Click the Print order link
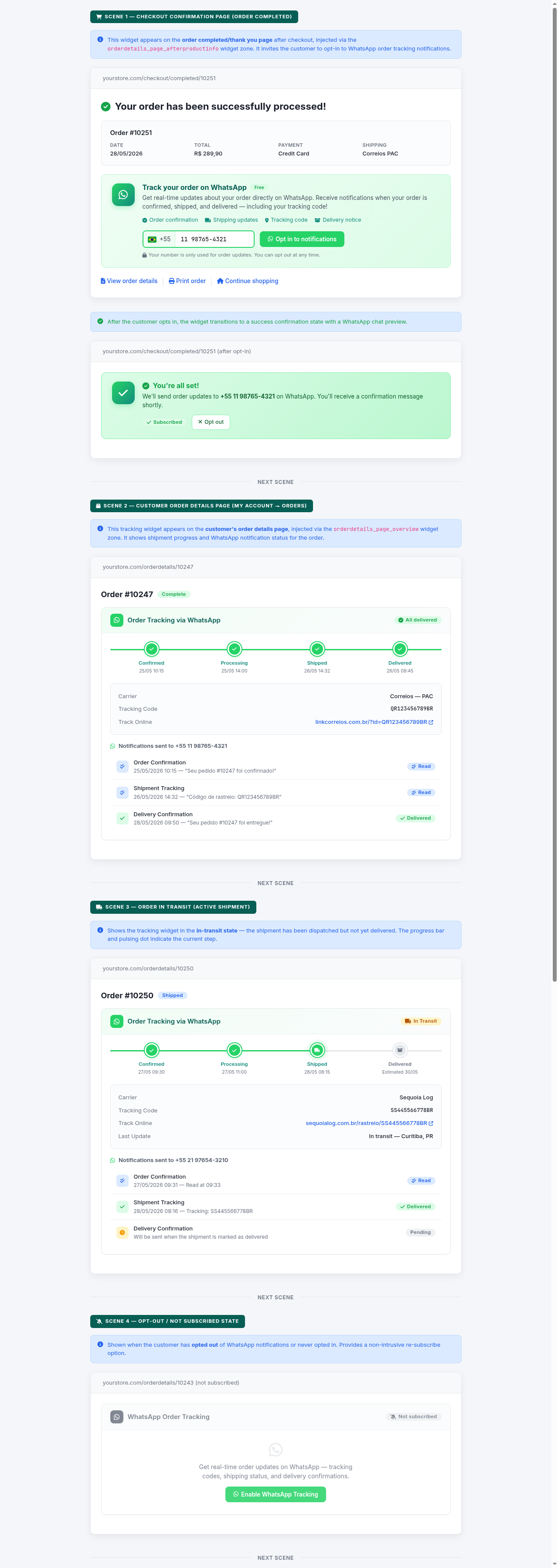558x1568 pixels. tap(187, 281)
